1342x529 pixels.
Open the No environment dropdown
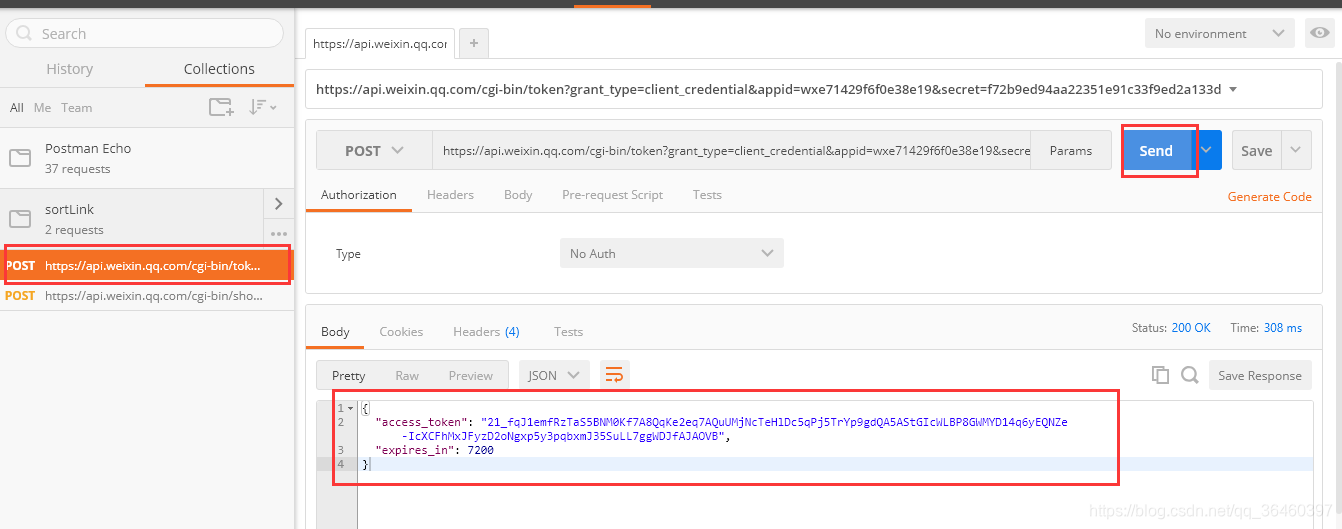[x=1220, y=33]
